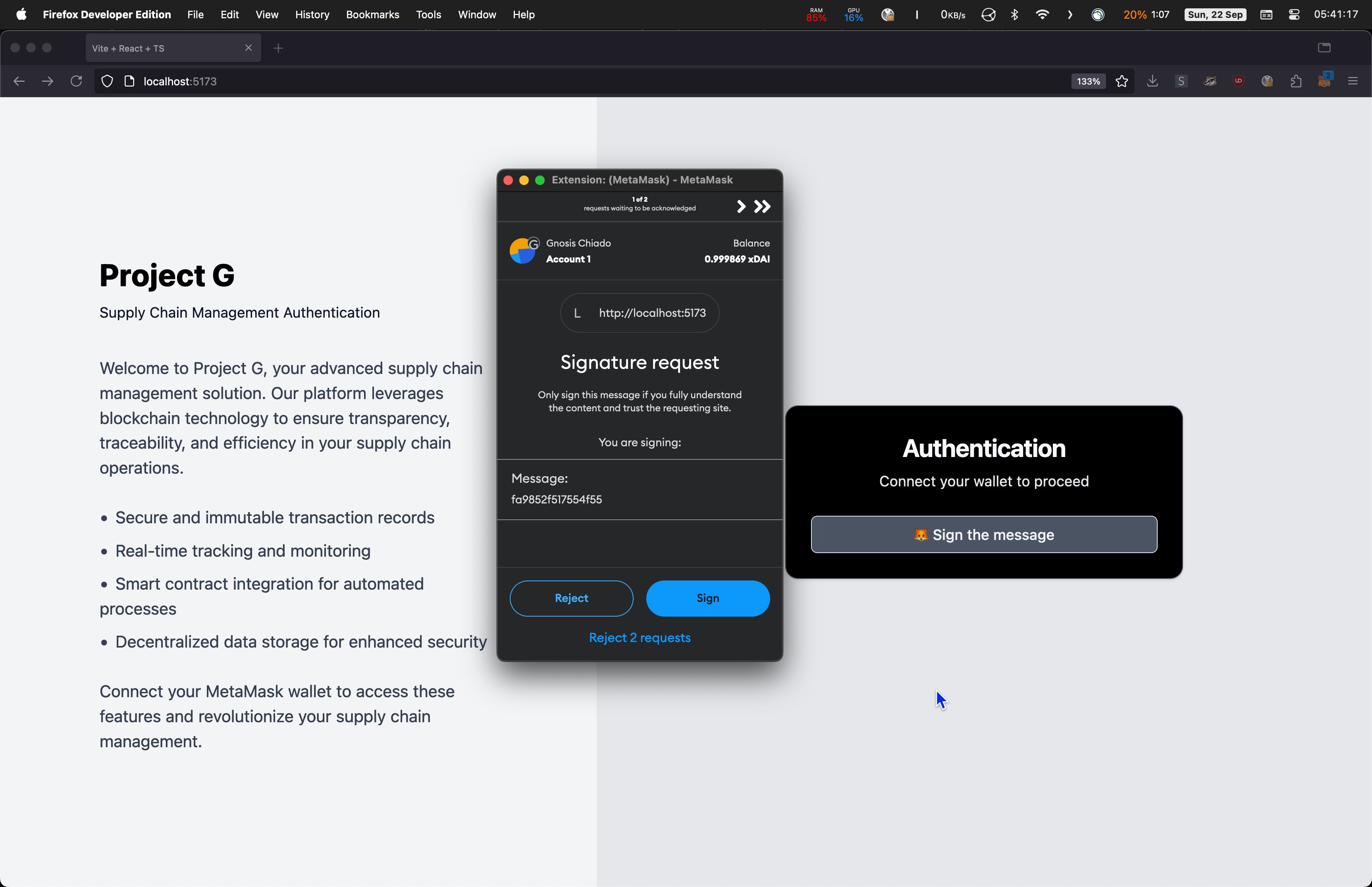Image resolution: width=1372 pixels, height=887 pixels.
Task: Click the Wi-Fi menu bar icon
Action: (1042, 14)
